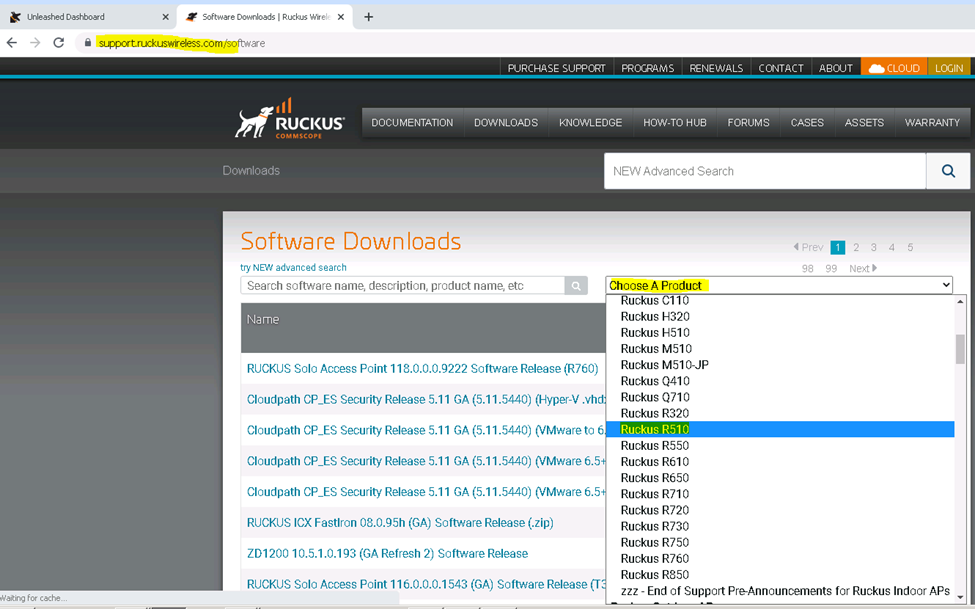The height and width of the screenshot is (609, 975).
Task: Open the ASSETS navigation item
Action: click(864, 123)
